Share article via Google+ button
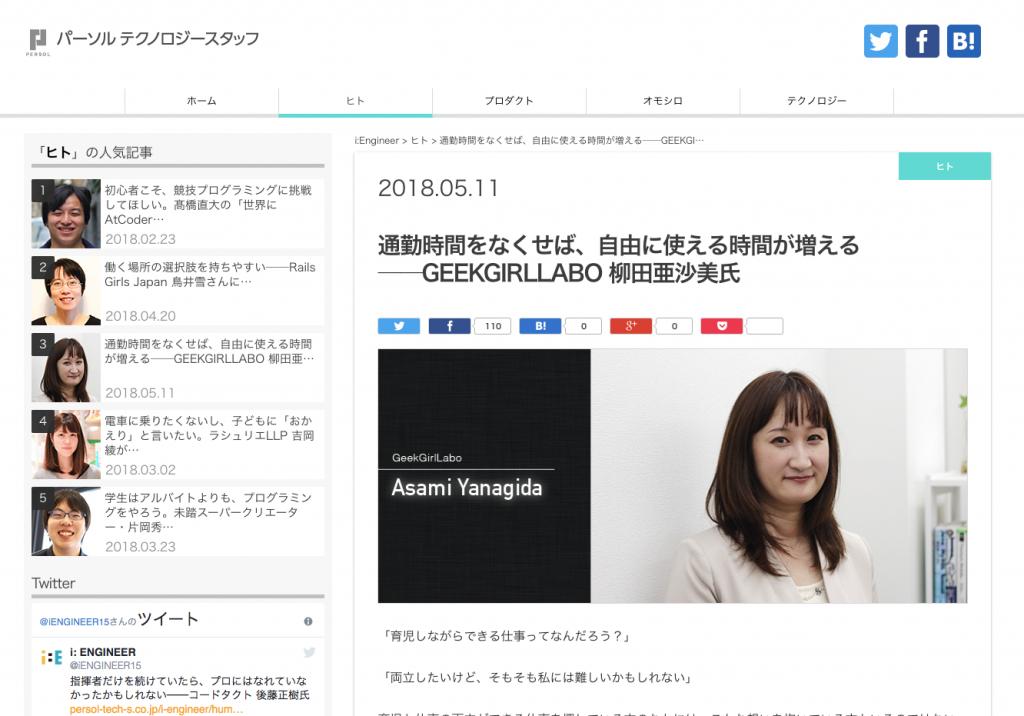This screenshot has height=716, width=1024. [x=630, y=326]
